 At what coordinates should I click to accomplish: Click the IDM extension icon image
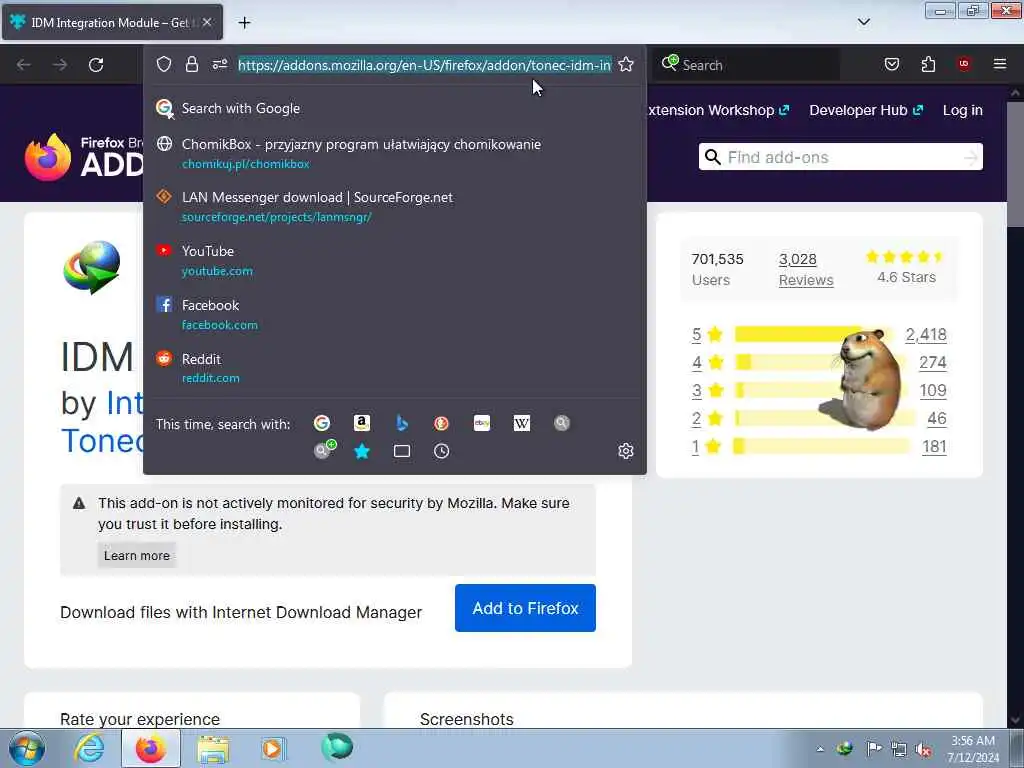pyautogui.click(x=92, y=266)
